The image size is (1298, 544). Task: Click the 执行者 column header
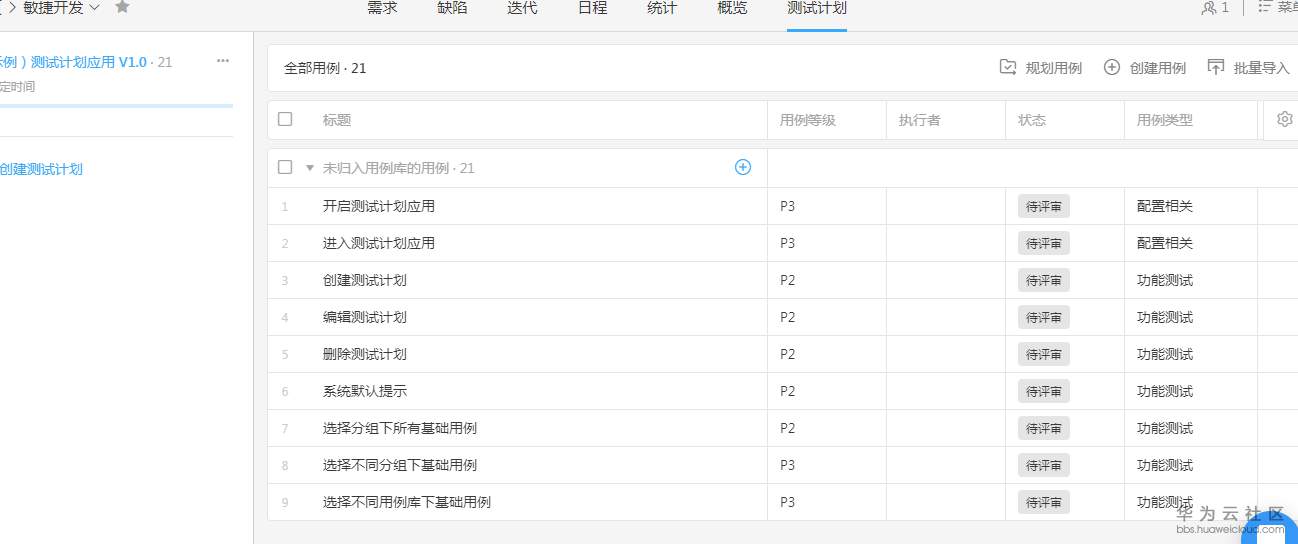[920, 120]
